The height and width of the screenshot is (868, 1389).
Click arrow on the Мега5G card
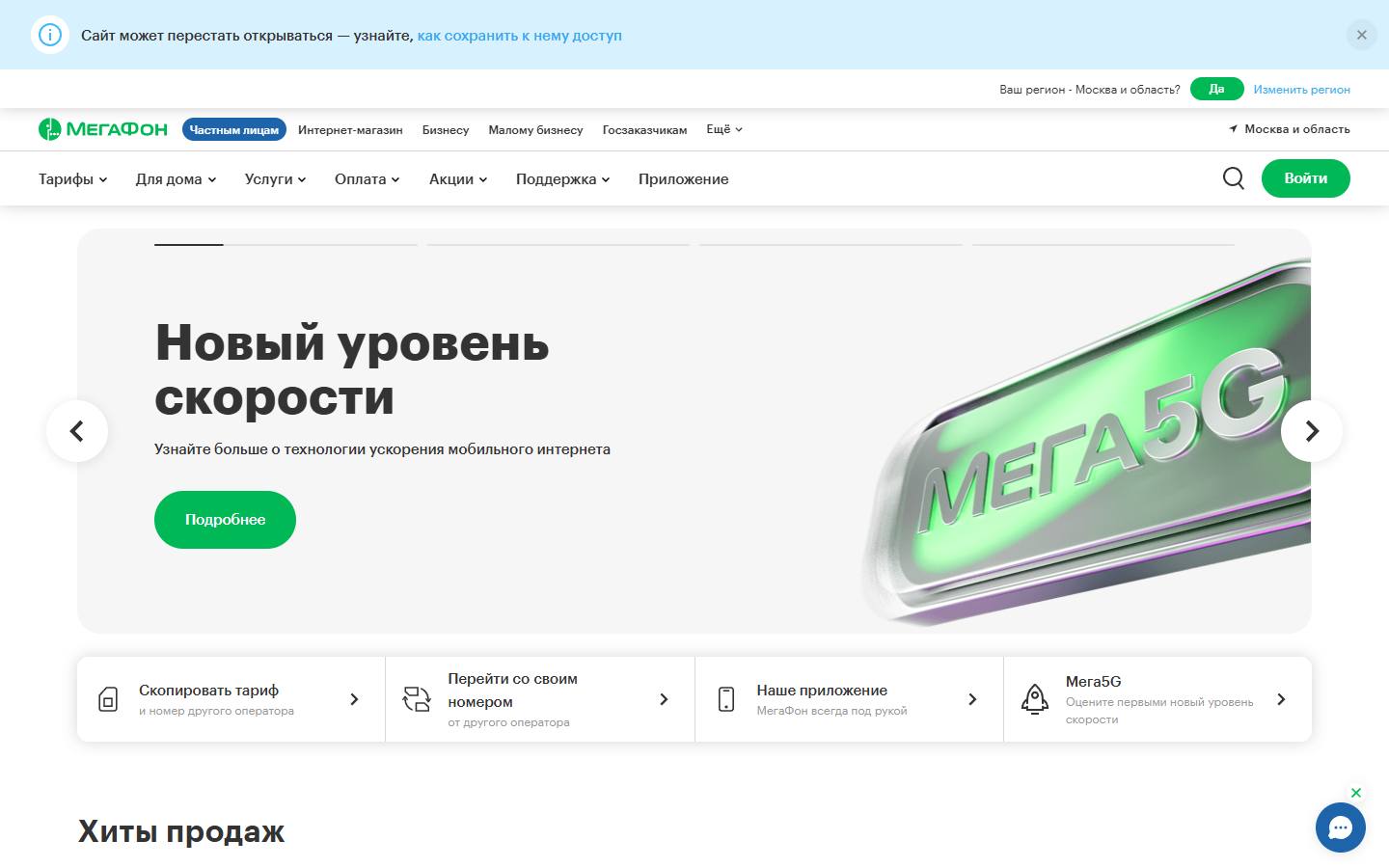(x=1281, y=699)
